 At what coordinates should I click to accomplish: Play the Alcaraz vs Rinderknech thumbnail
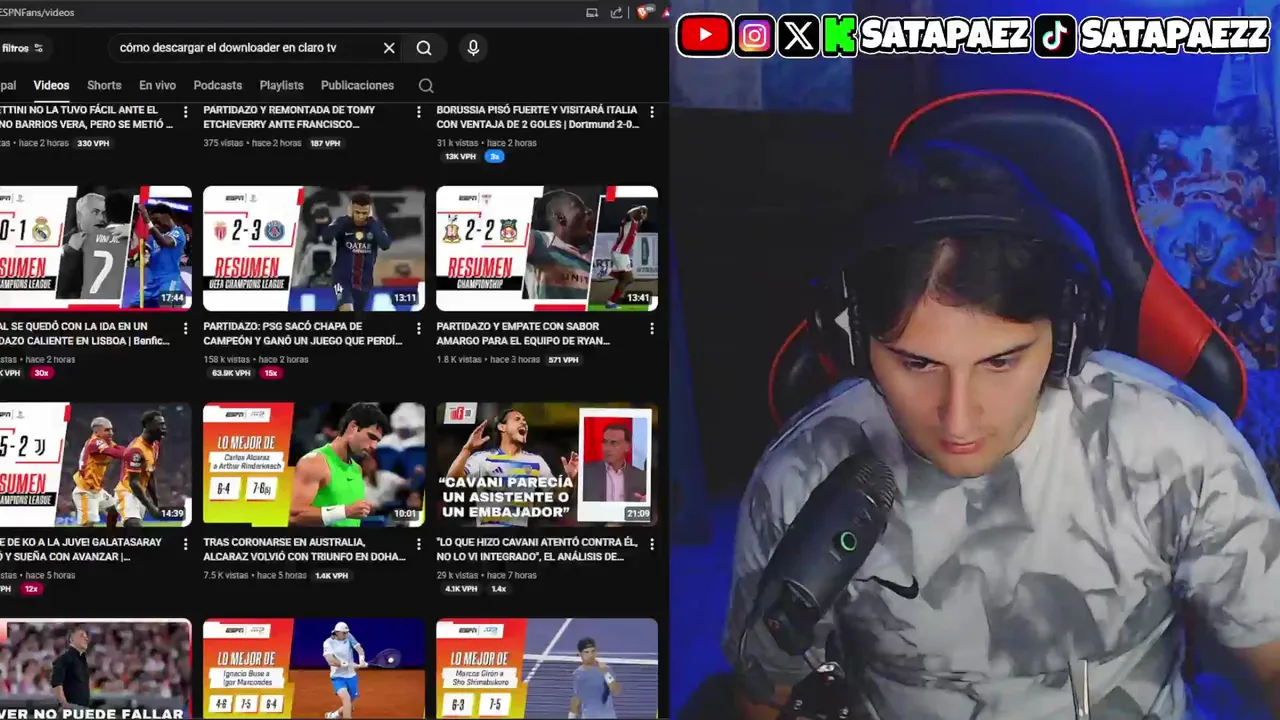pos(314,464)
